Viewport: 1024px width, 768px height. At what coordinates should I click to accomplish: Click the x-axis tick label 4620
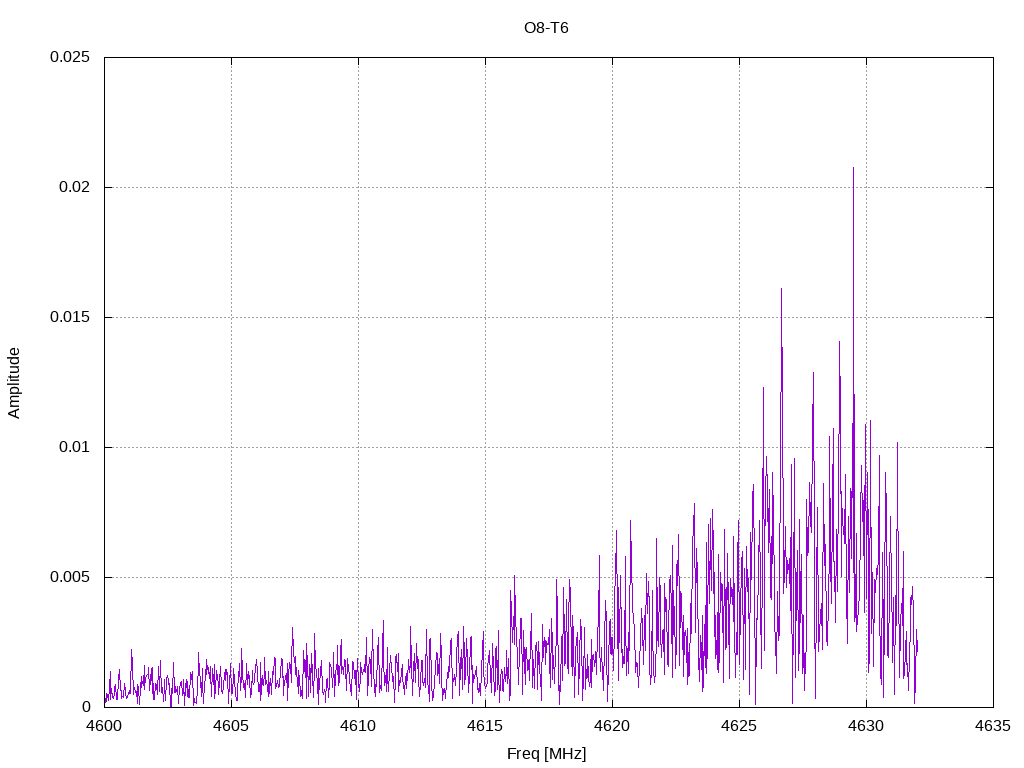tap(612, 726)
